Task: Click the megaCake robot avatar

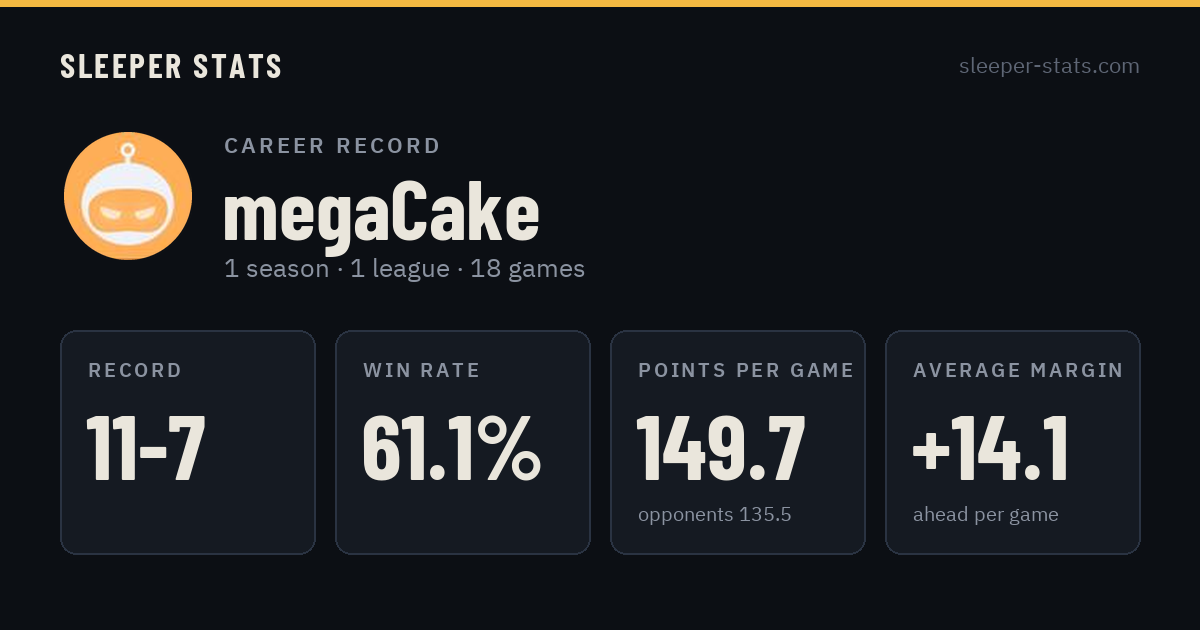Action: point(128,196)
